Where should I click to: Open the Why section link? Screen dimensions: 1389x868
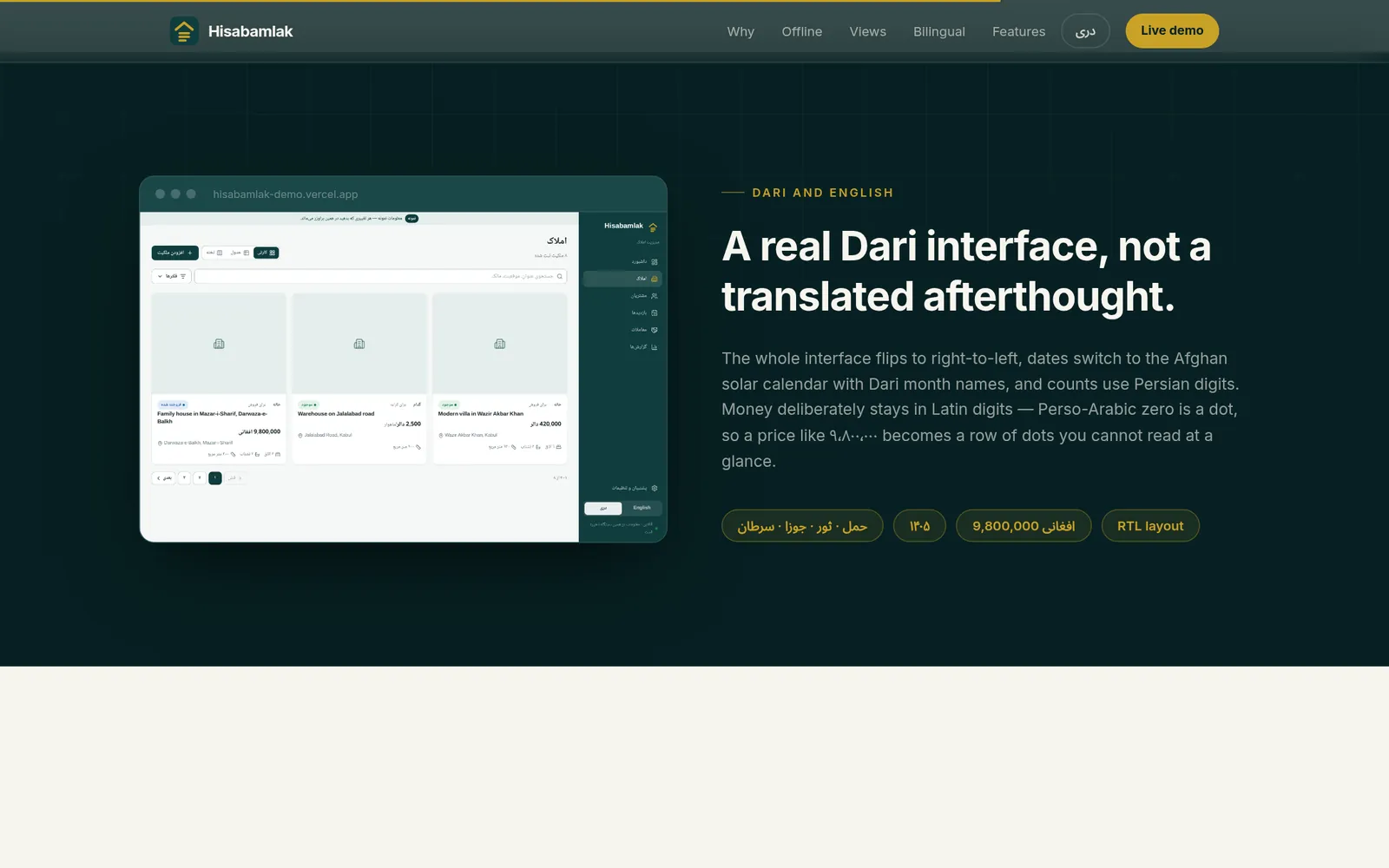tap(741, 31)
